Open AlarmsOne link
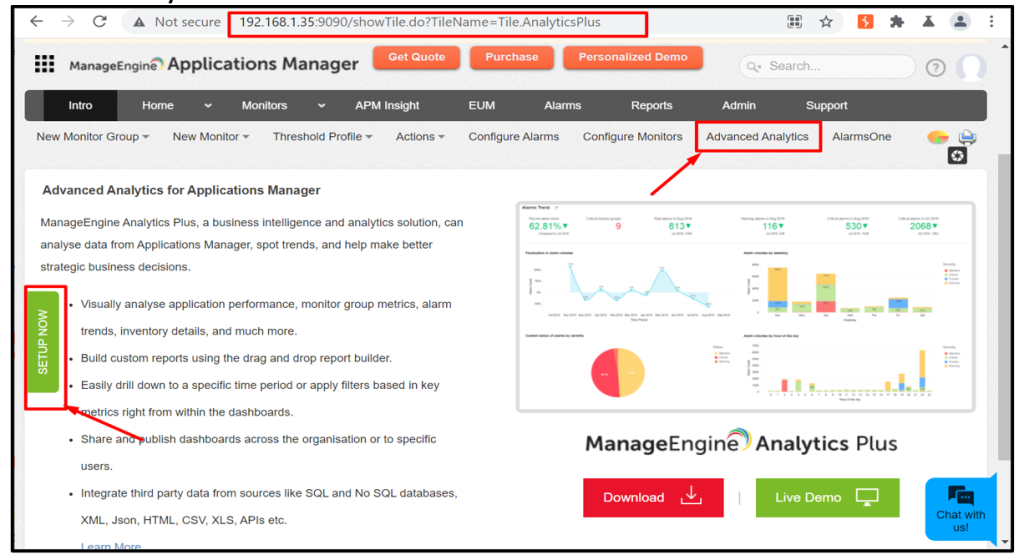Screen dimensions: 1024x560 tap(862, 137)
